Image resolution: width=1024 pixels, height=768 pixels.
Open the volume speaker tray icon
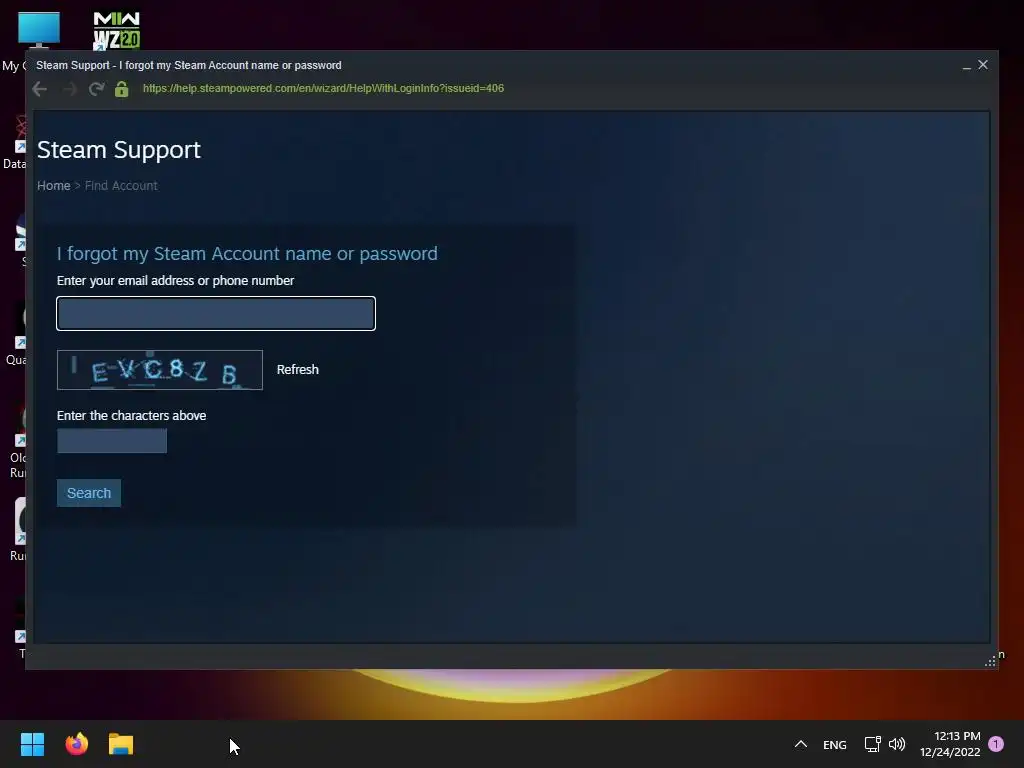click(897, 744)
